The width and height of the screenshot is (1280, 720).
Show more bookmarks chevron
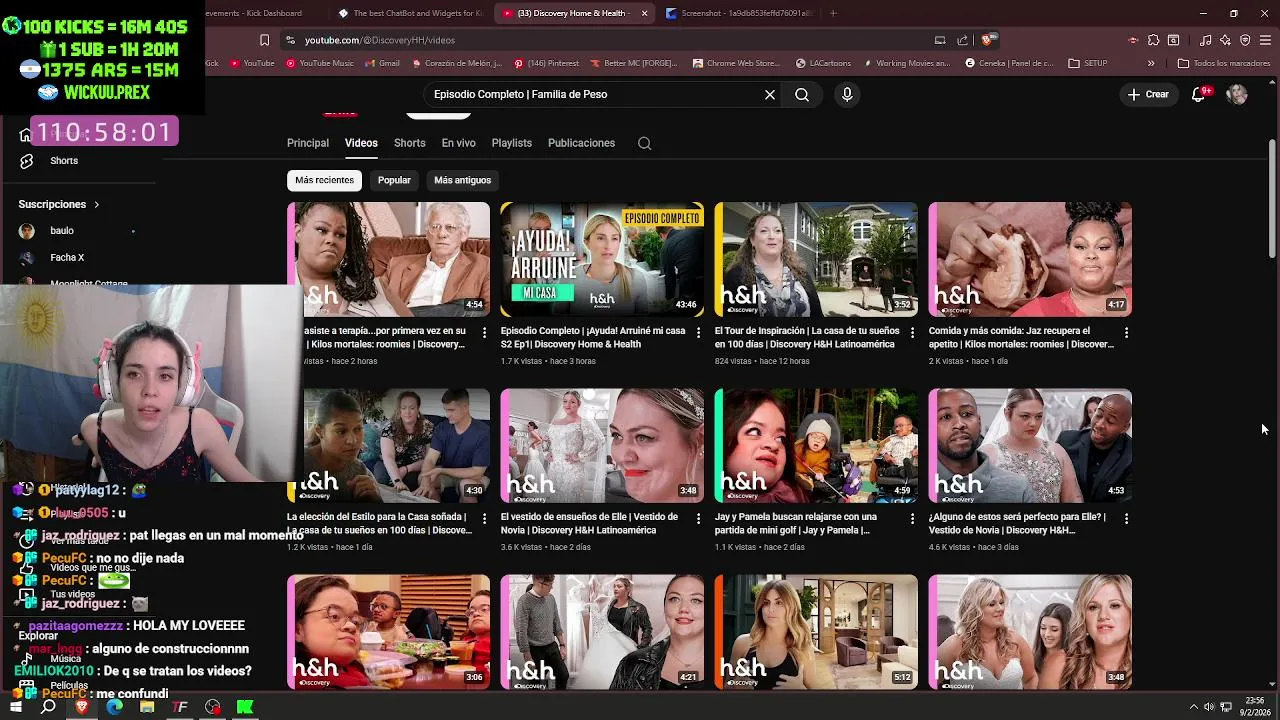(x=1151, y=63)
